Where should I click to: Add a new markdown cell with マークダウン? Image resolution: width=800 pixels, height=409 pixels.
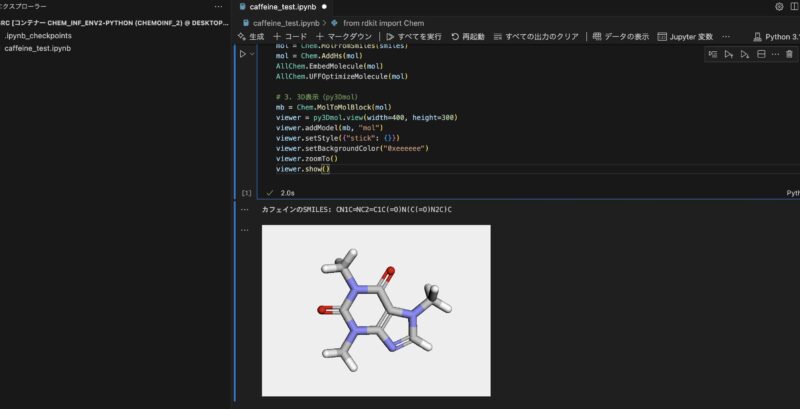pos(344,37)
